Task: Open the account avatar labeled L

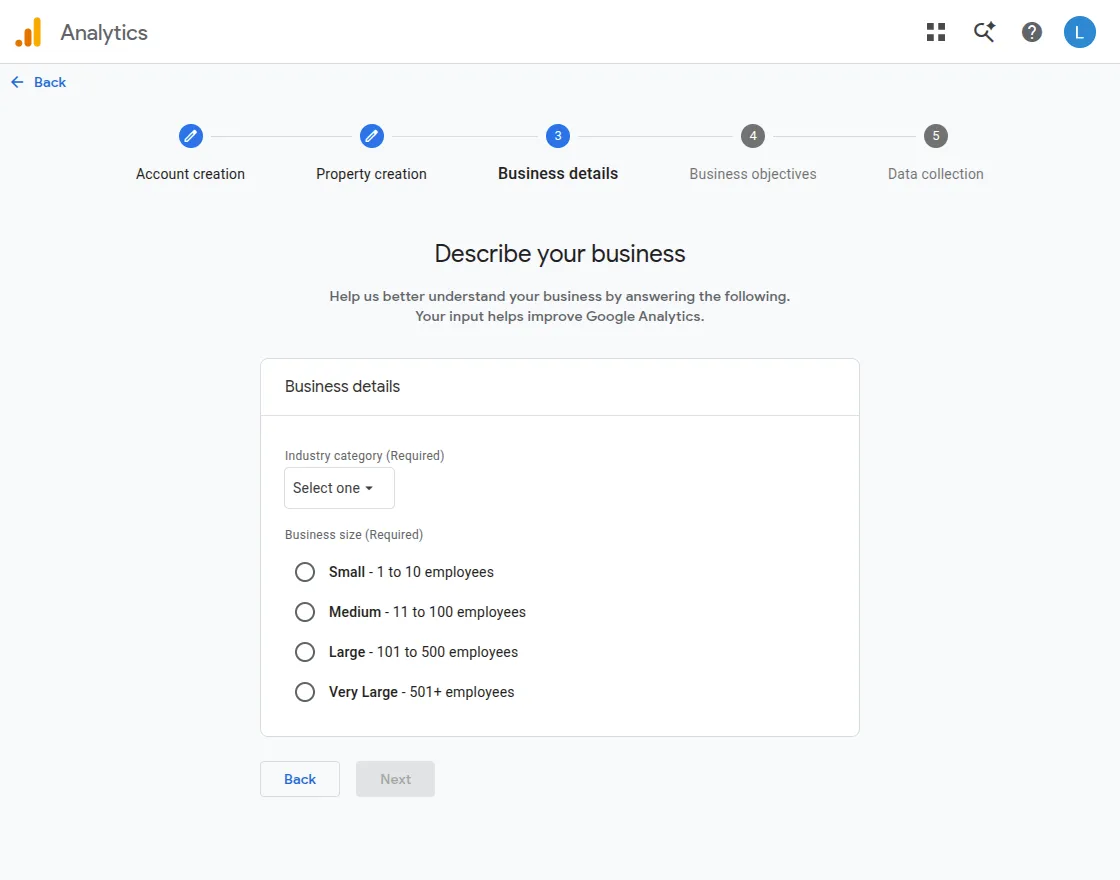Action: [x=1079, y=32]
